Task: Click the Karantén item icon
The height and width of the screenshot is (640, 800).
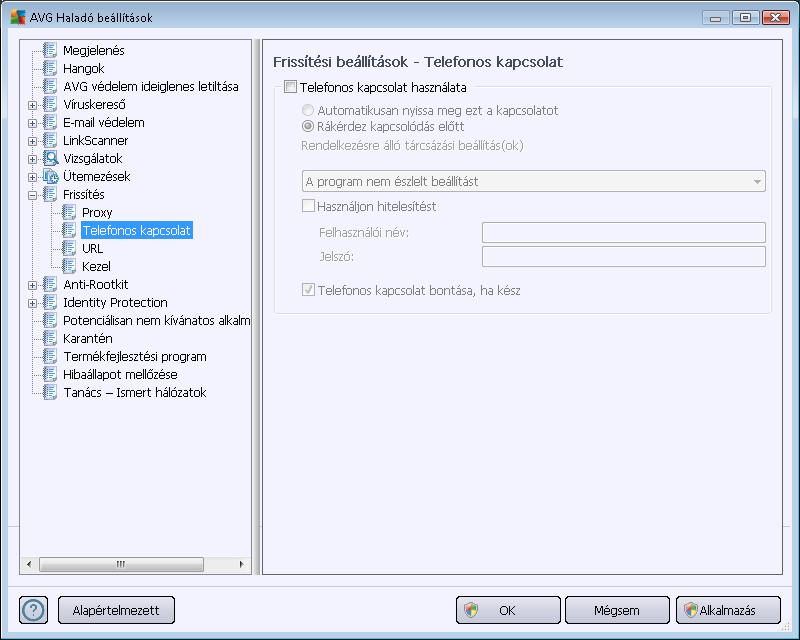Action: [x=50, y=338]
